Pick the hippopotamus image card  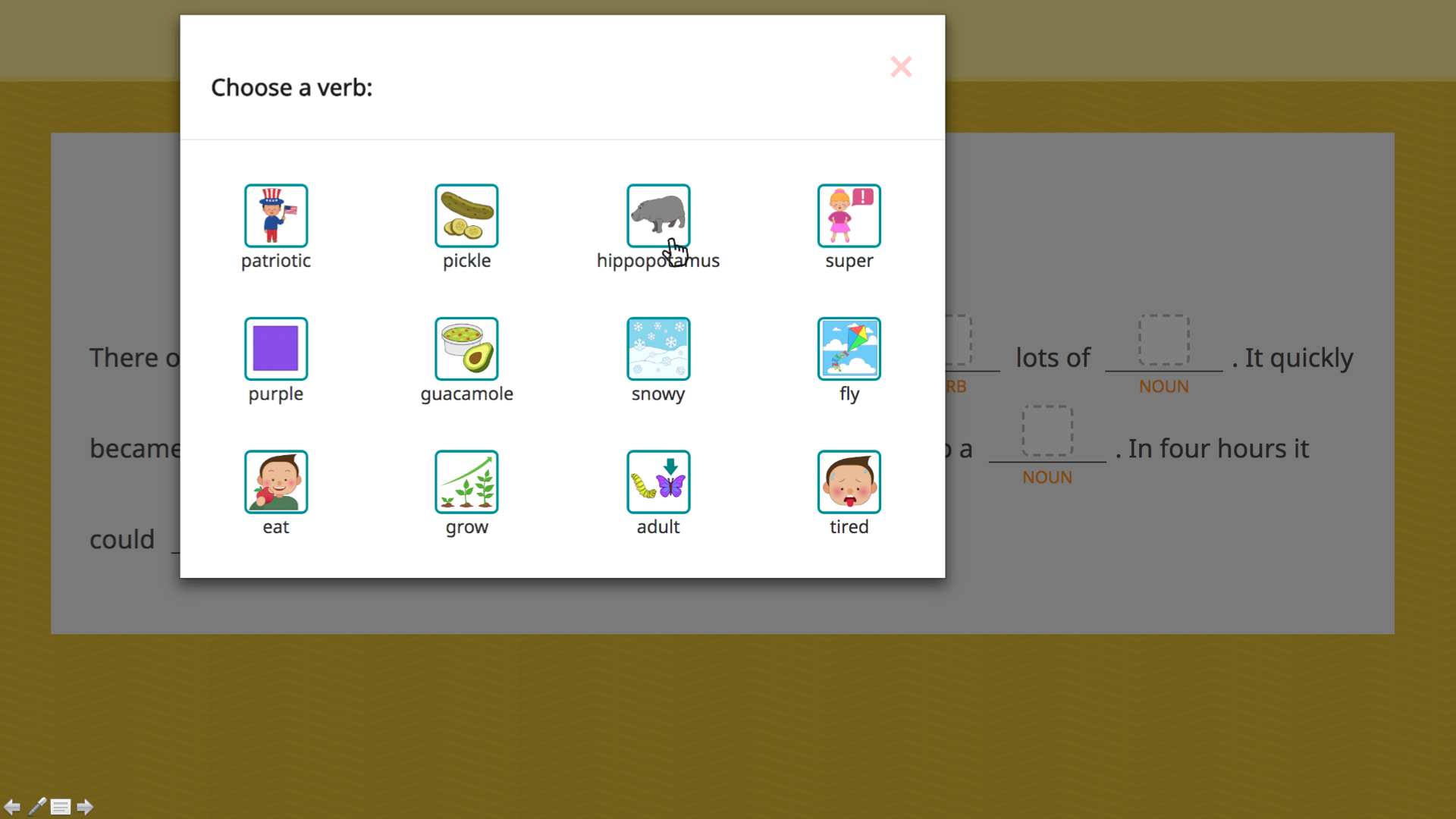657,215
